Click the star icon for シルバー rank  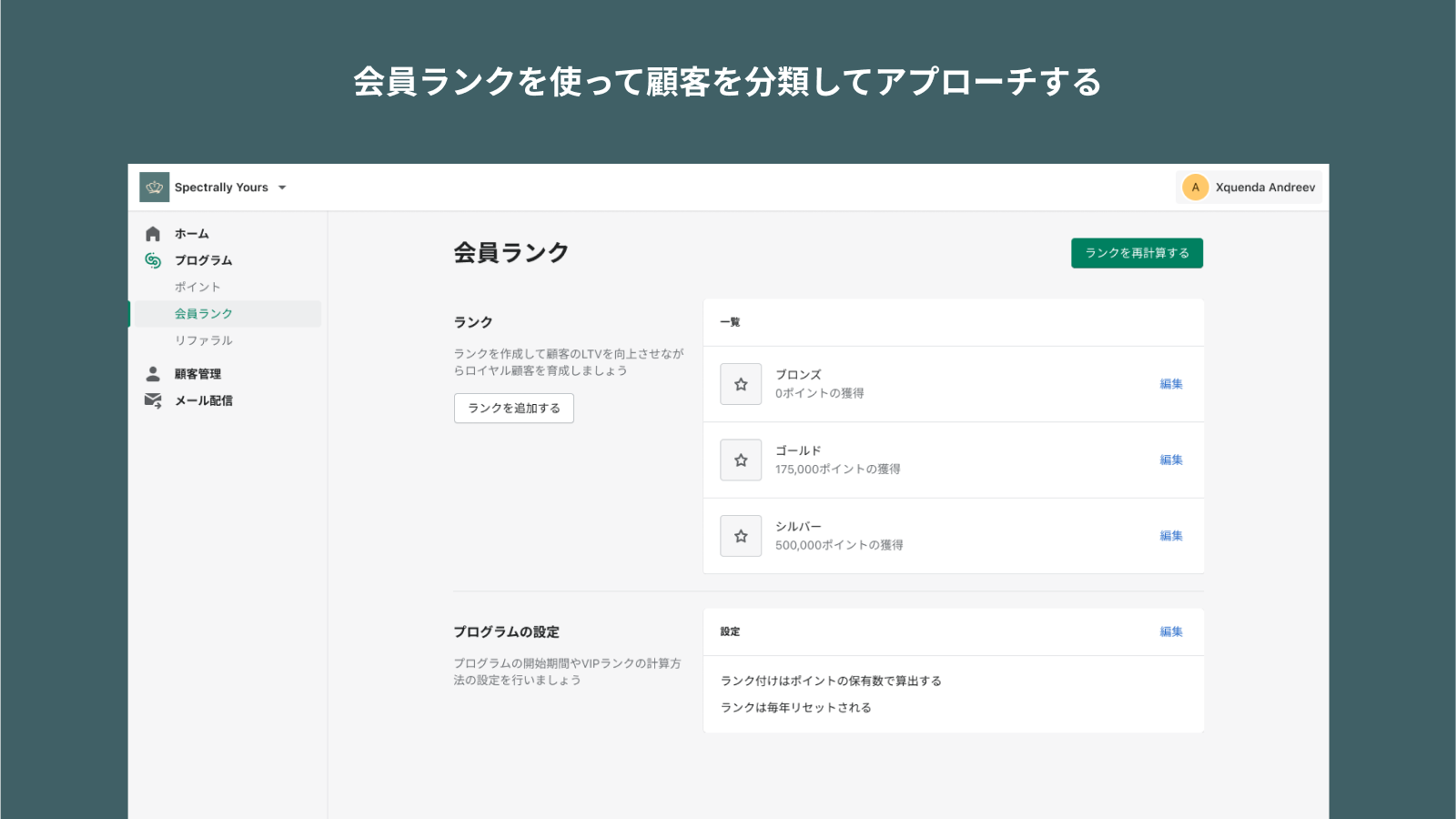click(x=741, y=536)
